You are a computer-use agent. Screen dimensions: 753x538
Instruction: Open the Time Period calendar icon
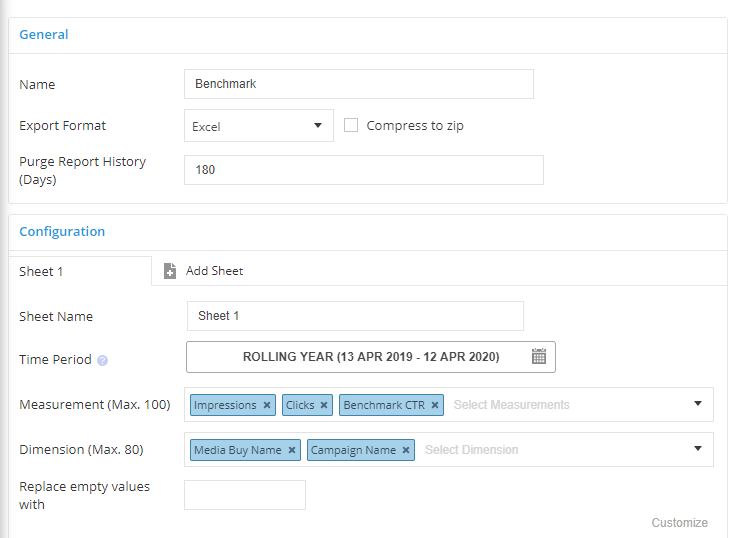coord(539,356)
